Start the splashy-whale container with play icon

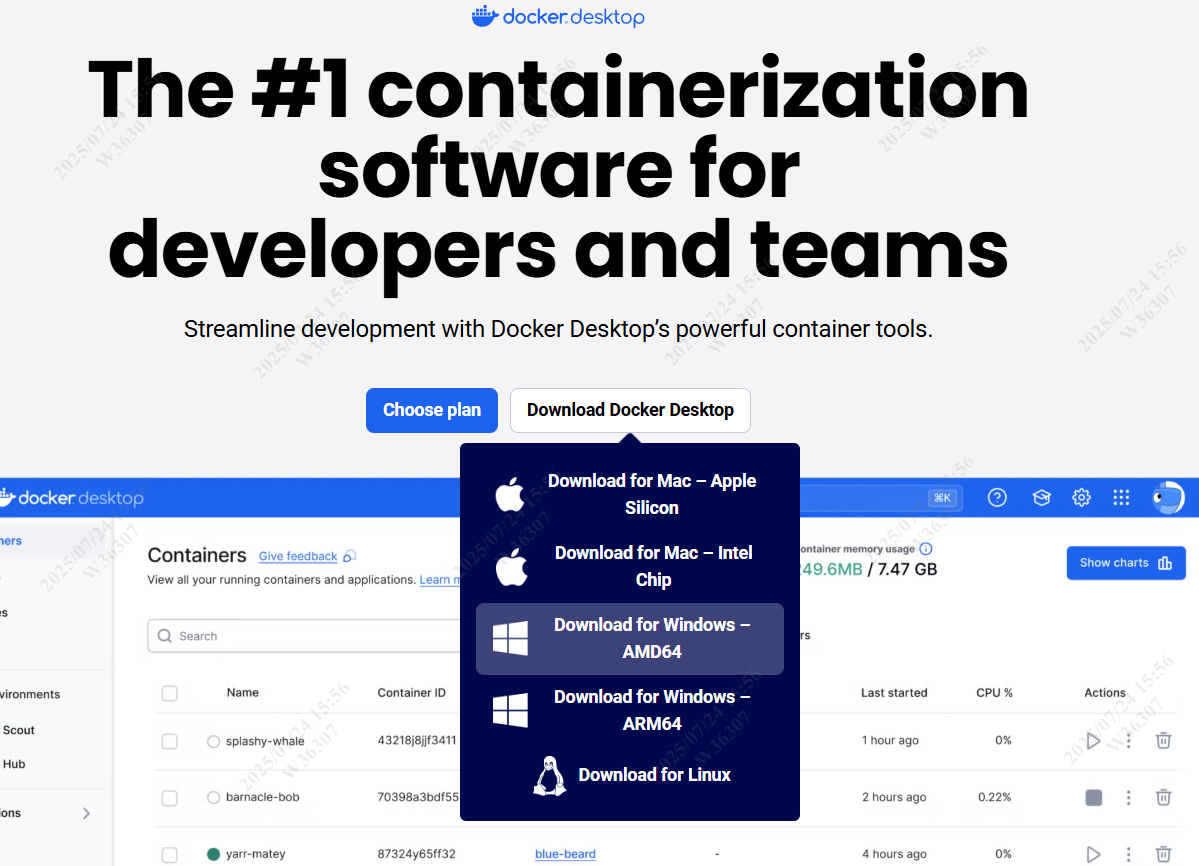(x=1094, y=741)
